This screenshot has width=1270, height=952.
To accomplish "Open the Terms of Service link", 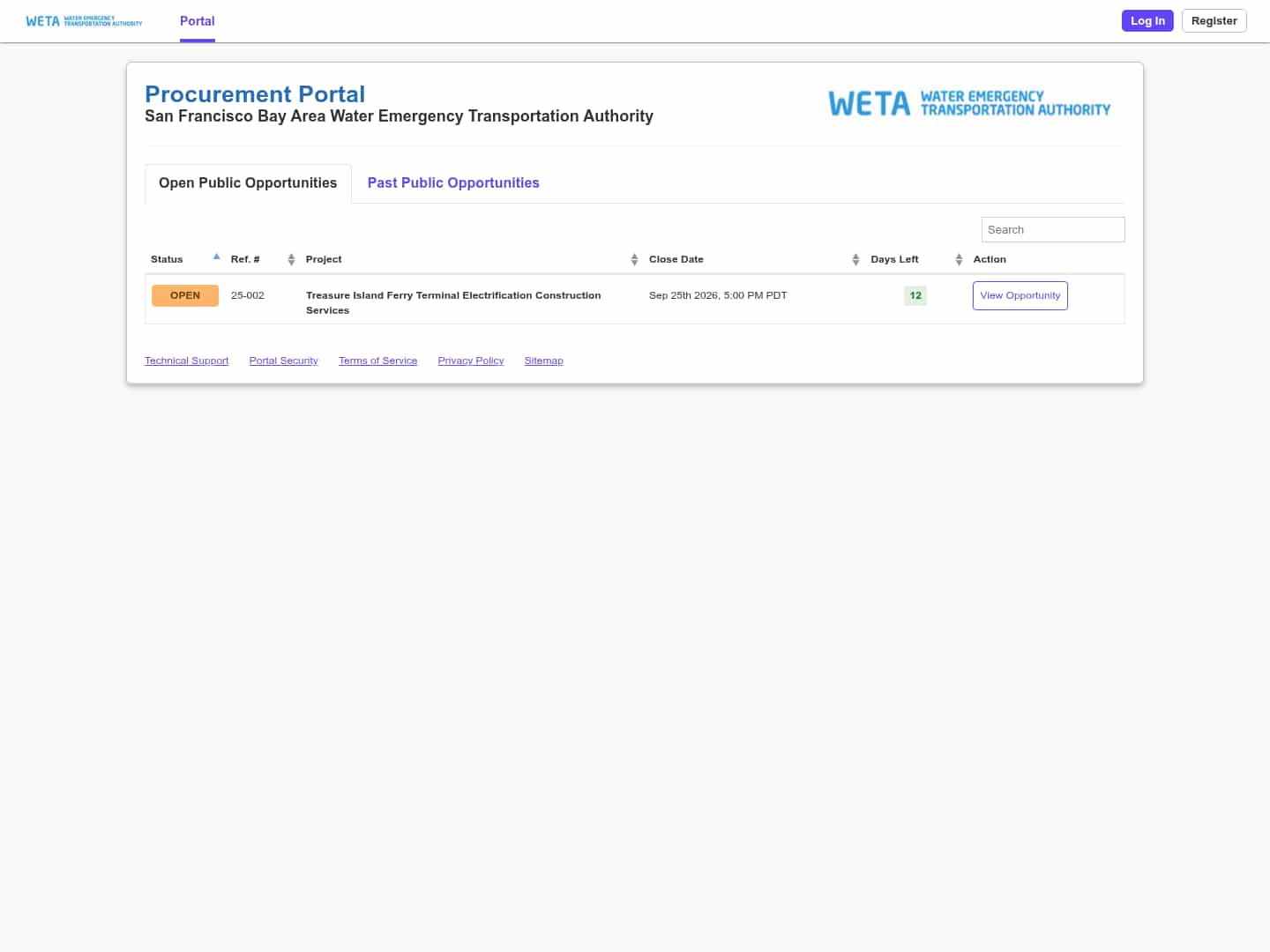I will (377, 361).
